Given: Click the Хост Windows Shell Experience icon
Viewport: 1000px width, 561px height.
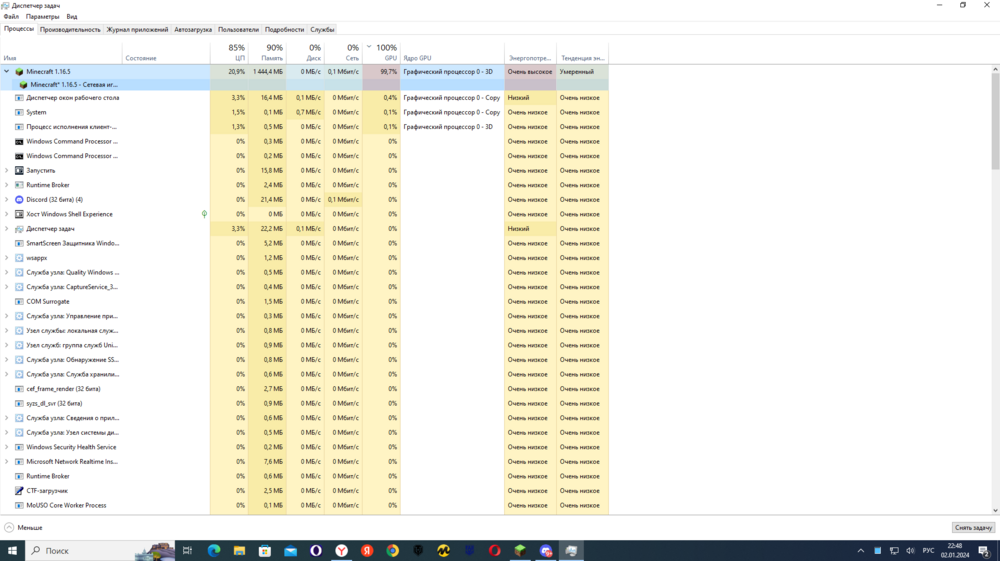Looking at the screenshot, I should click(19, 214).
